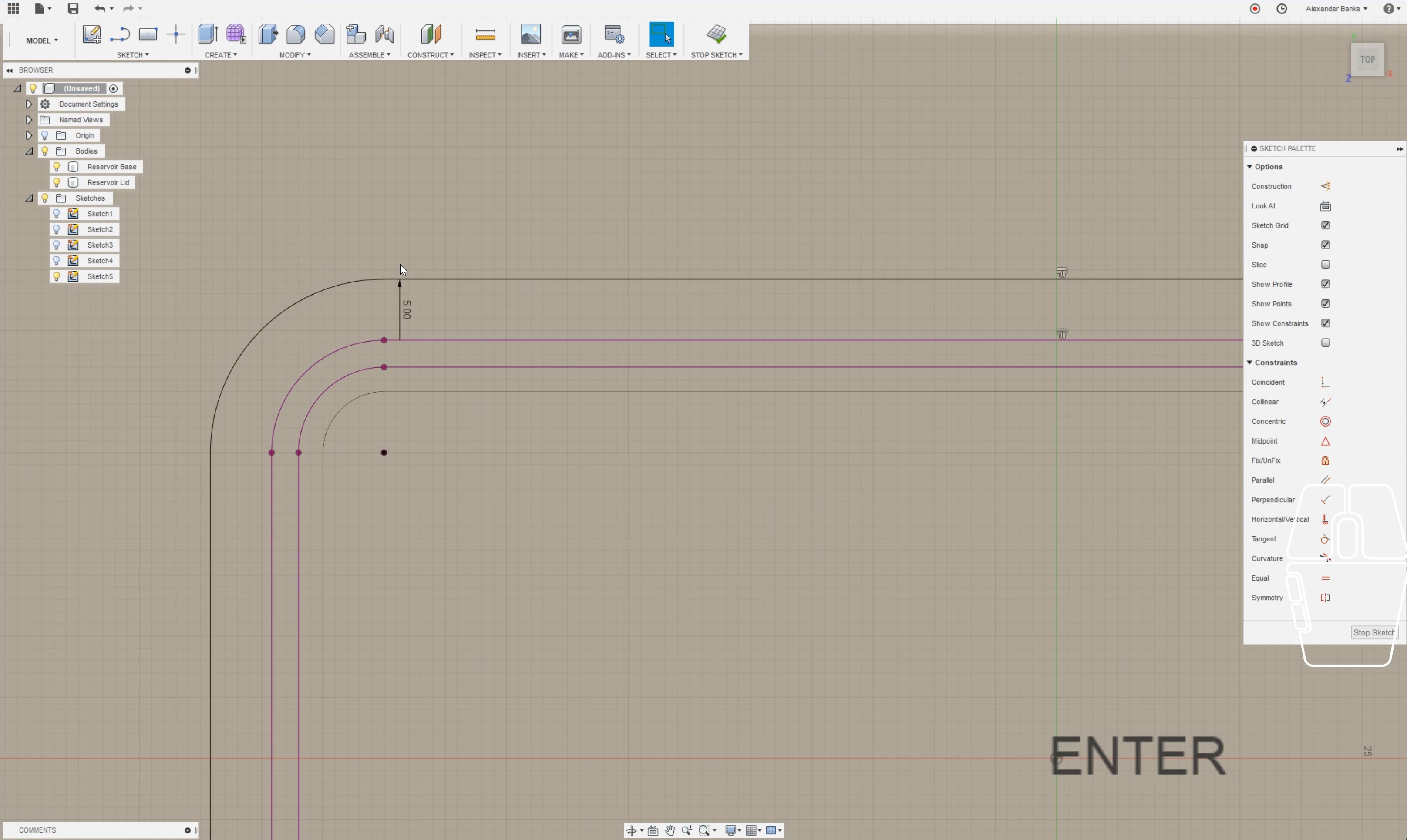The width and height of the screenshot is (1407, 840).
Task: Click the Stop Sketch toolbar icon
Action: tap(716, 34)
